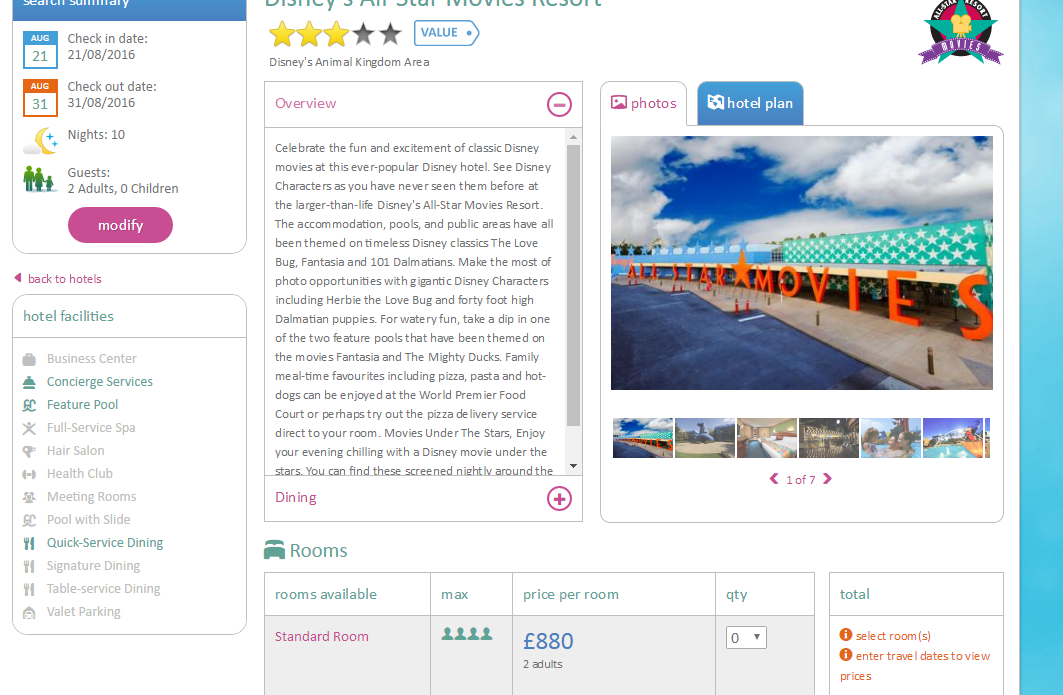Viewport: 1063px width, 695px height.
Task: Open the room qty dropdown
Action: click(746, 637)
